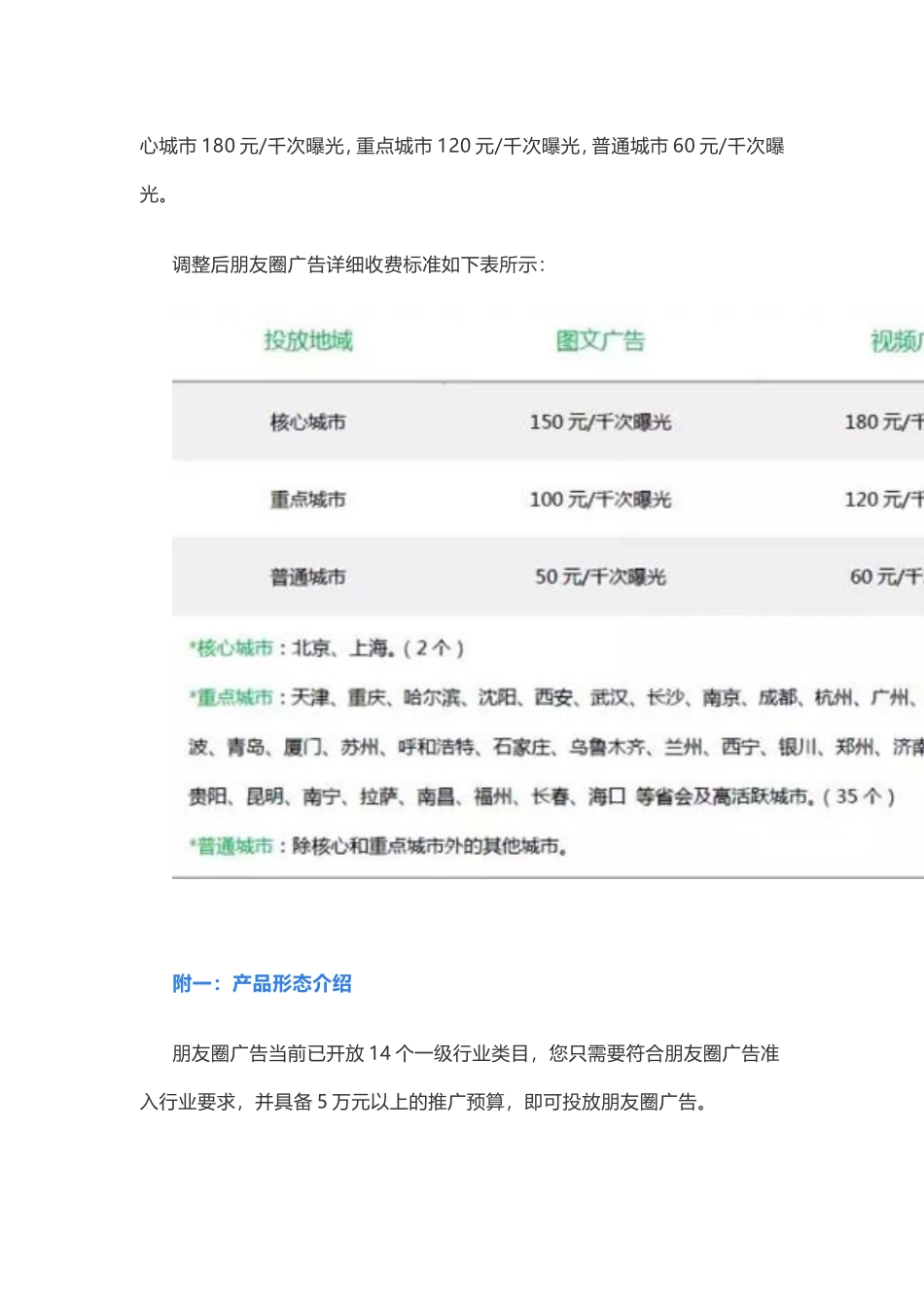Click the partially visible cell '120 元/千'

(883, 500)
